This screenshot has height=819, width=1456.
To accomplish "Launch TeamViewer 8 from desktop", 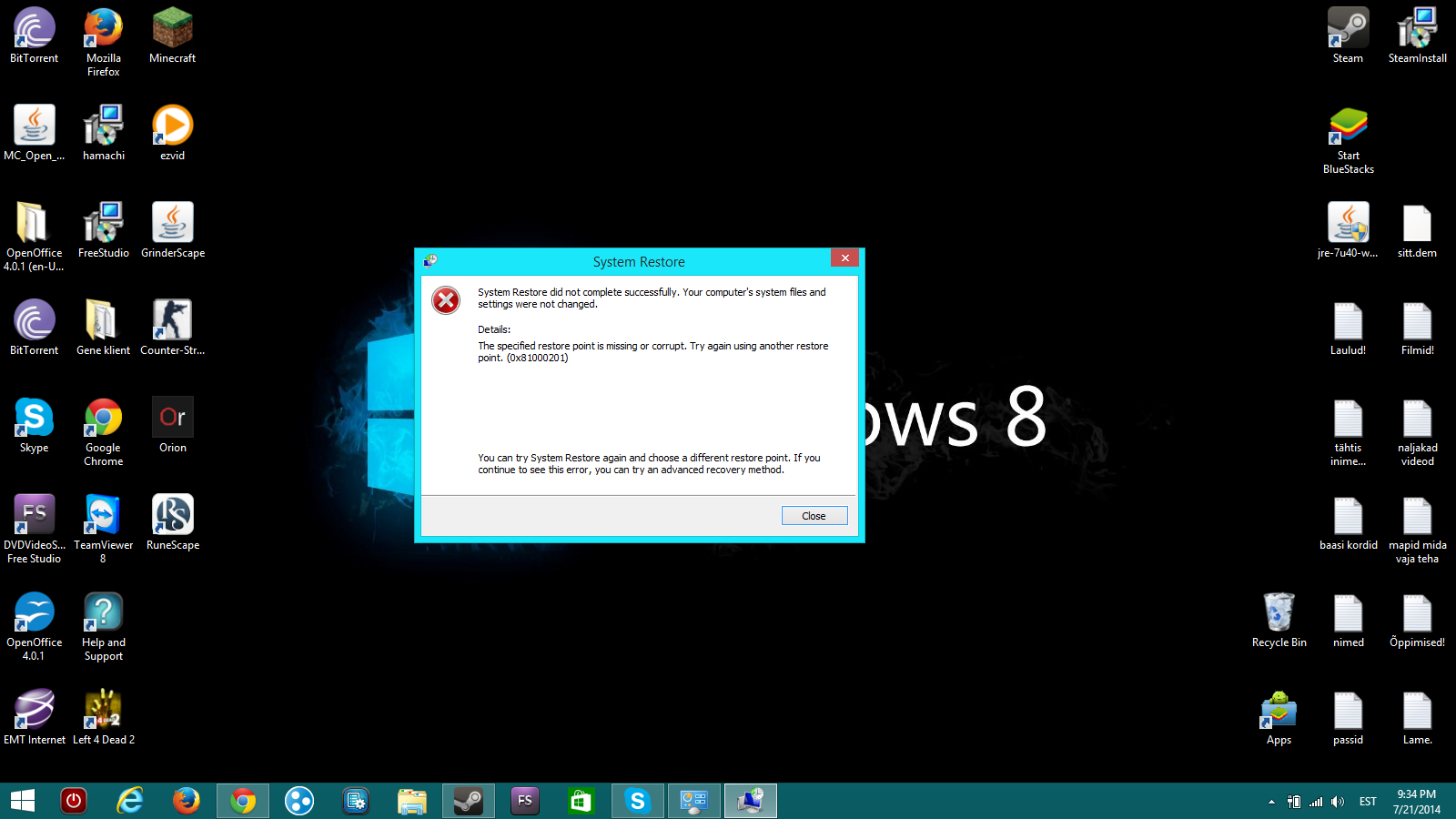I will 104,528.
